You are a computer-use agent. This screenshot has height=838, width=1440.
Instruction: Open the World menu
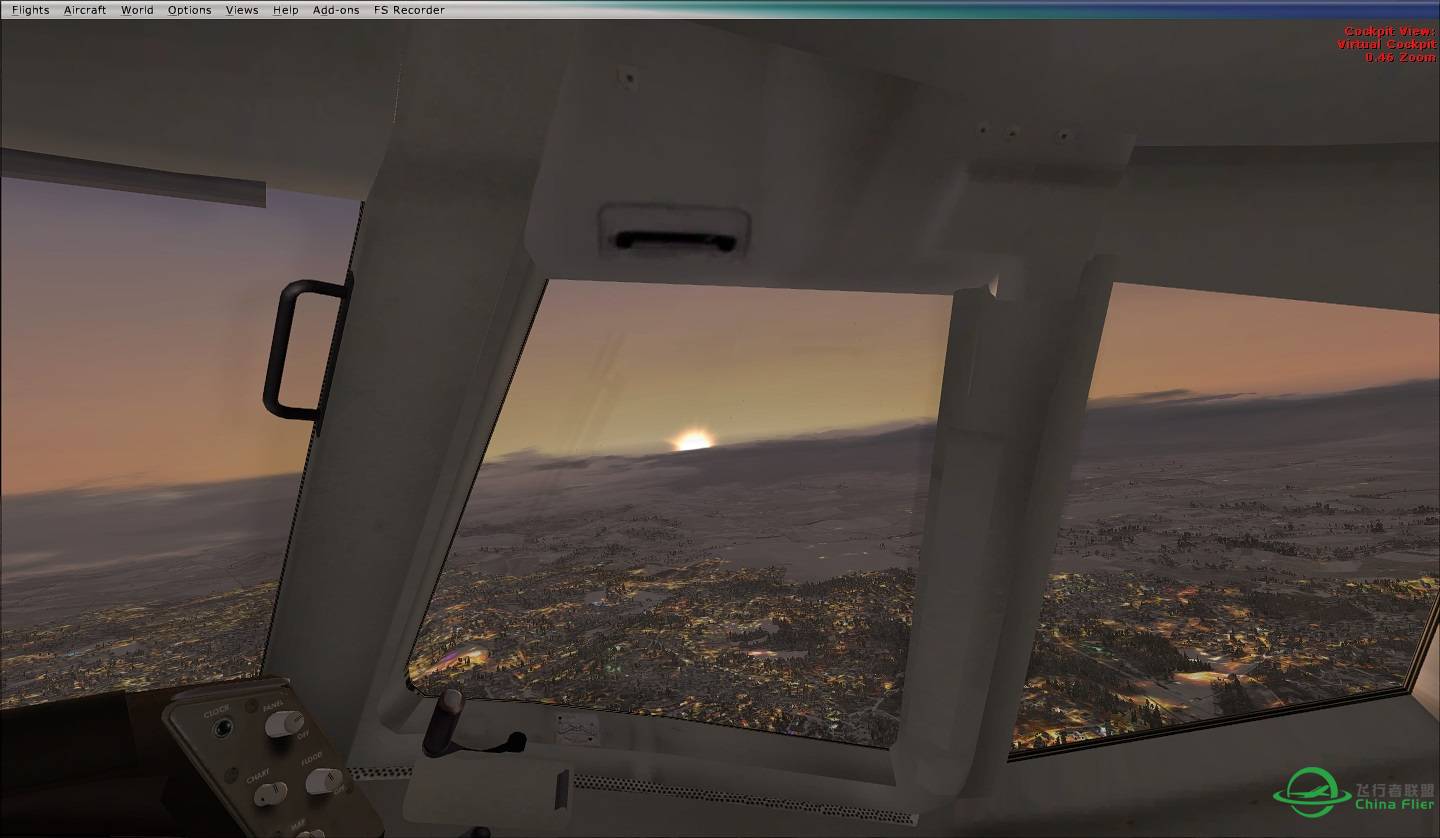click(x=137, y=10)
